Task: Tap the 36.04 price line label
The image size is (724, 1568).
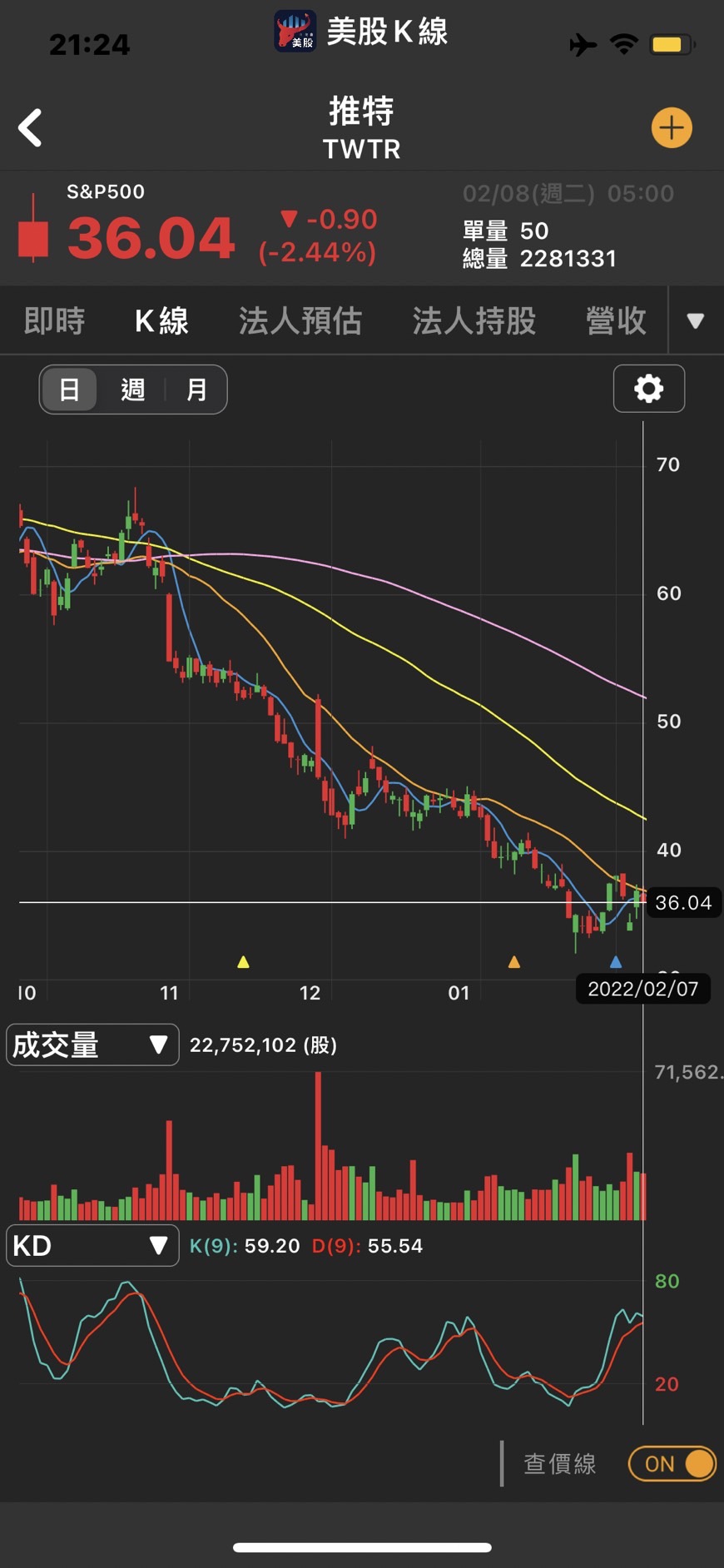Action: pyautogui.click(x=683, y=902)
